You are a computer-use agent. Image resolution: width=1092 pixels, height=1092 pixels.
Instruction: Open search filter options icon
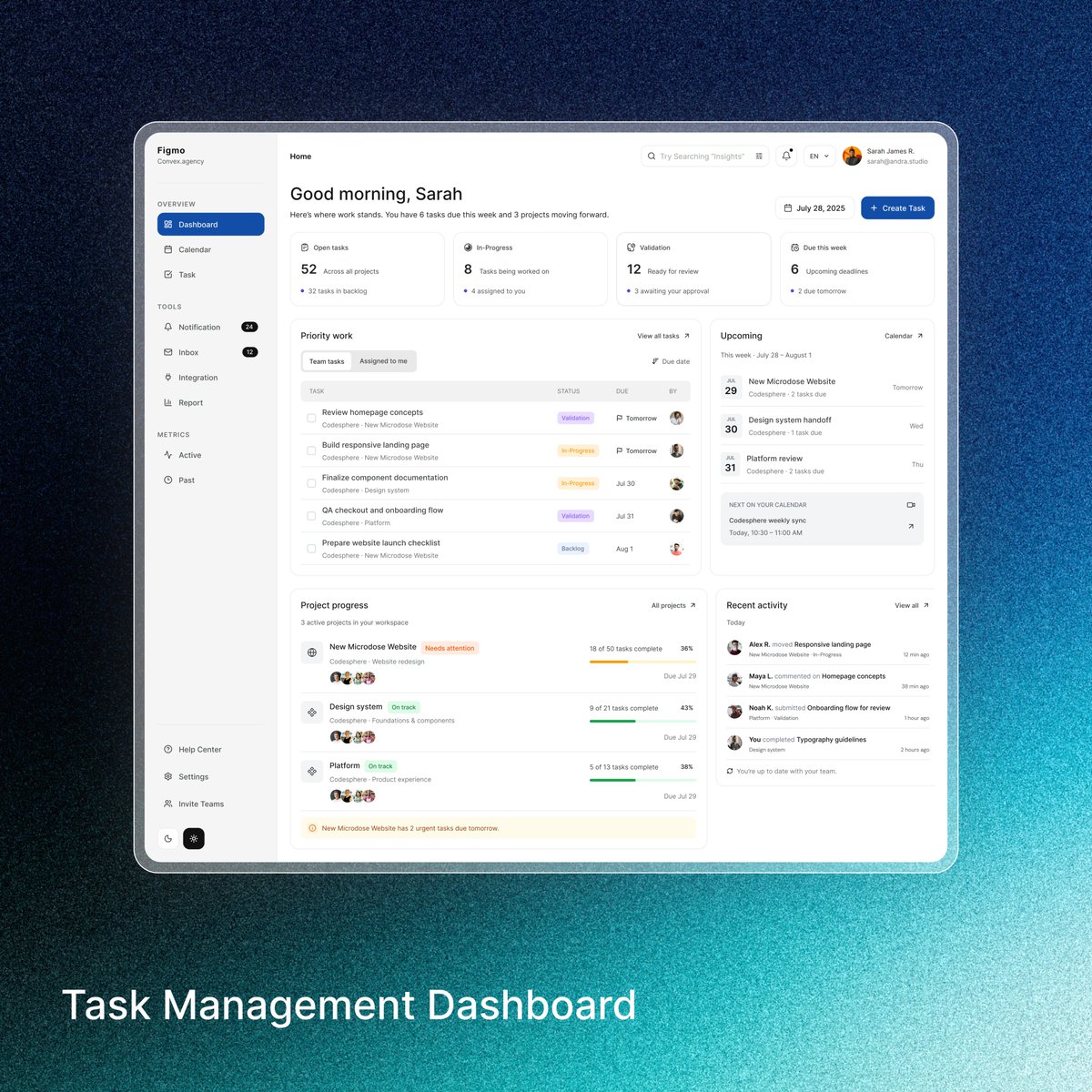pos(759,157)
